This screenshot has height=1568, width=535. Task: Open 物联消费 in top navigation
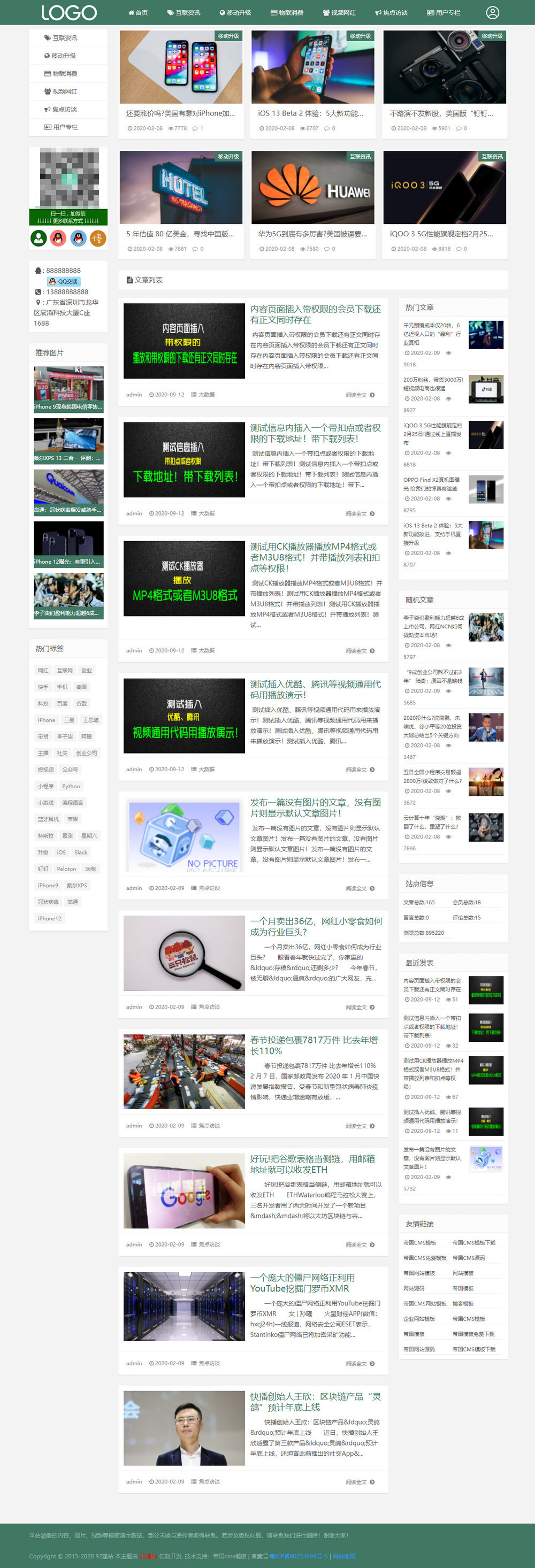(287, 13)
